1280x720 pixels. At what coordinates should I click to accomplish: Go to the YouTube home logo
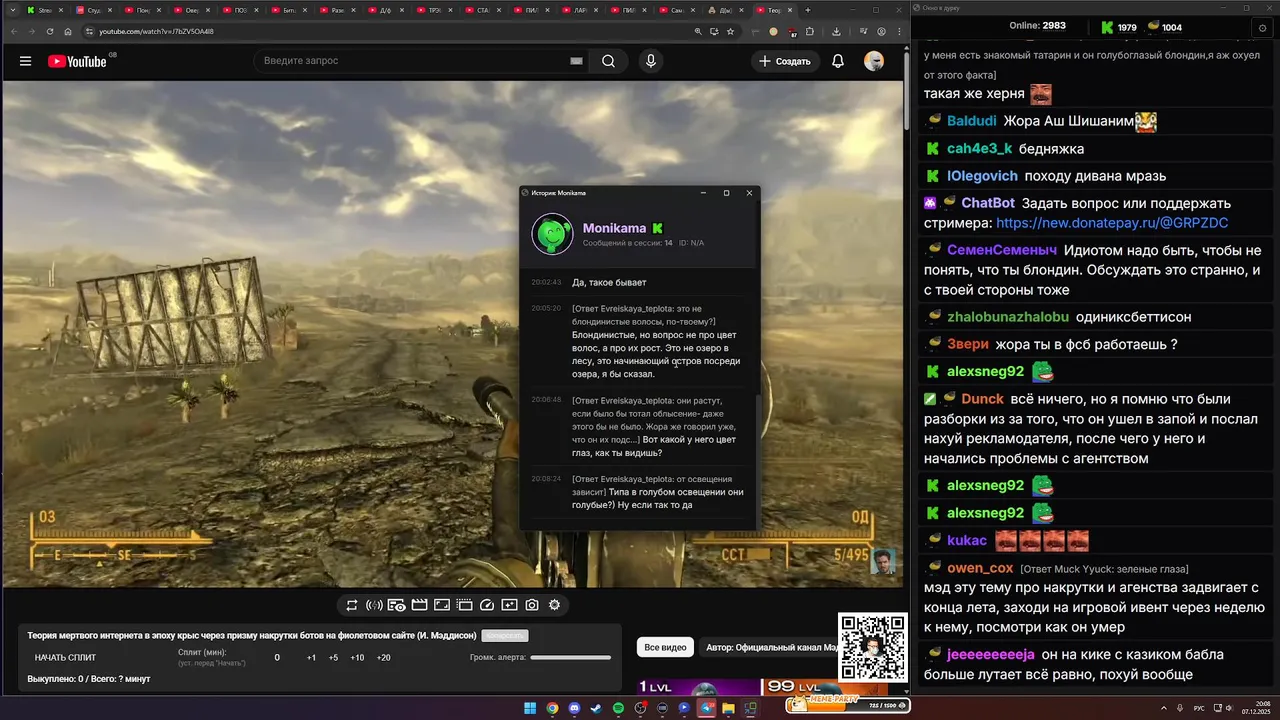pos(77,61)
